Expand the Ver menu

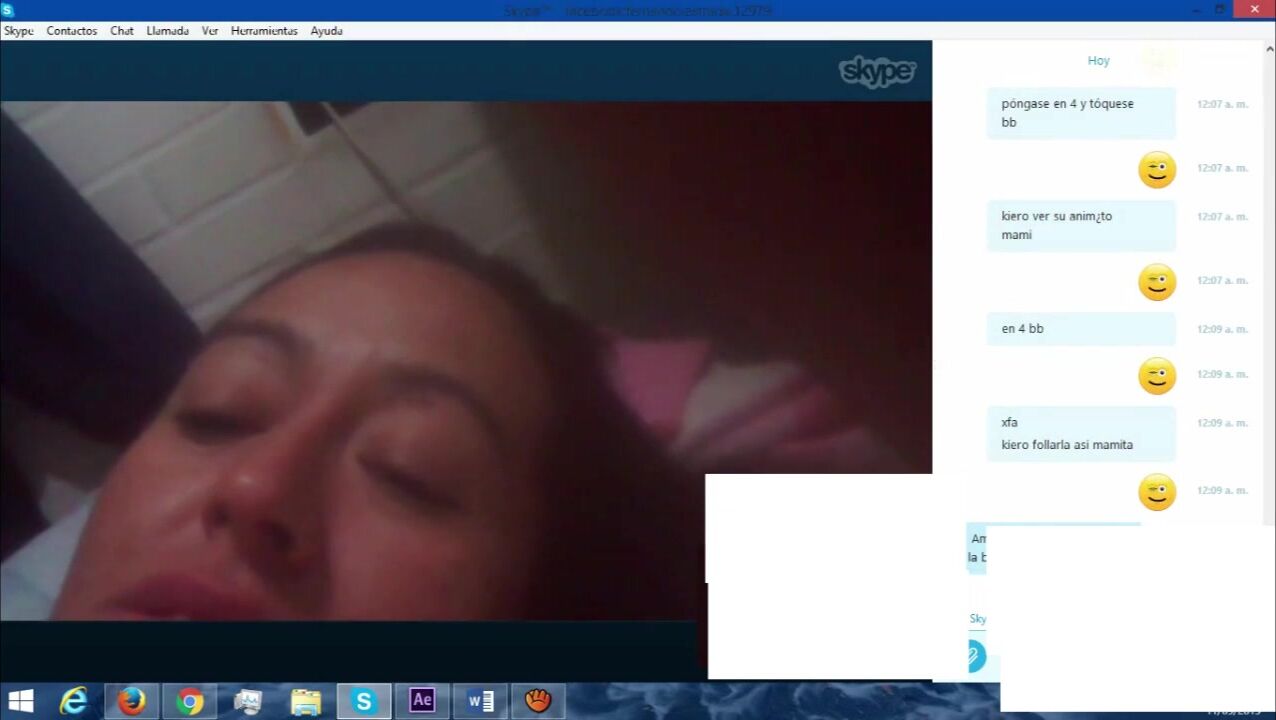click(x=210, y=31)
